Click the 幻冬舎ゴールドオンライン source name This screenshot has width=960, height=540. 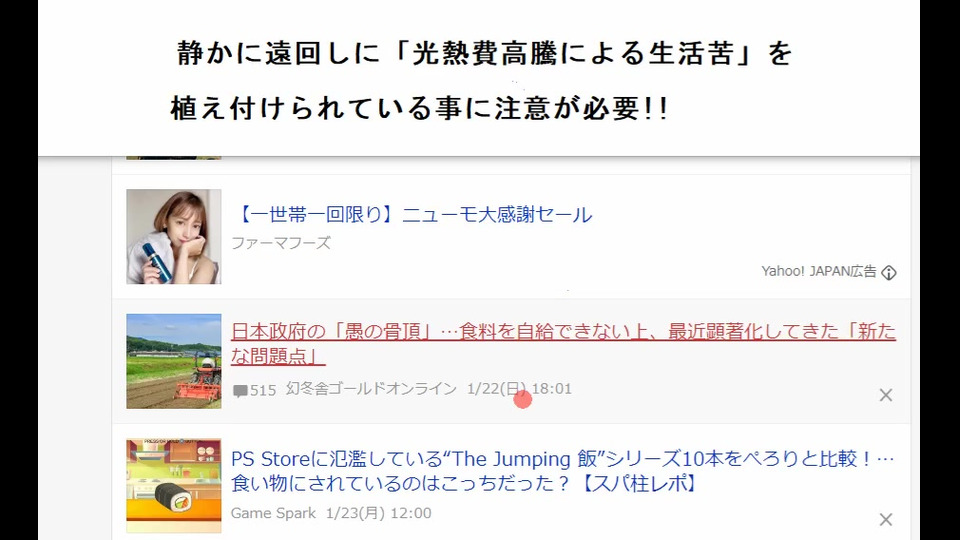[371, 389]
